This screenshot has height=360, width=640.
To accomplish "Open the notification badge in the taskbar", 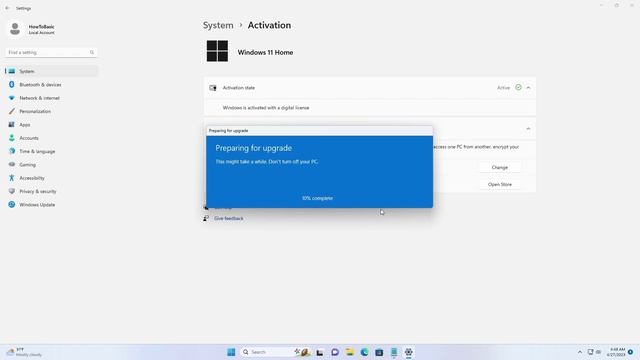I will (631, 352).
